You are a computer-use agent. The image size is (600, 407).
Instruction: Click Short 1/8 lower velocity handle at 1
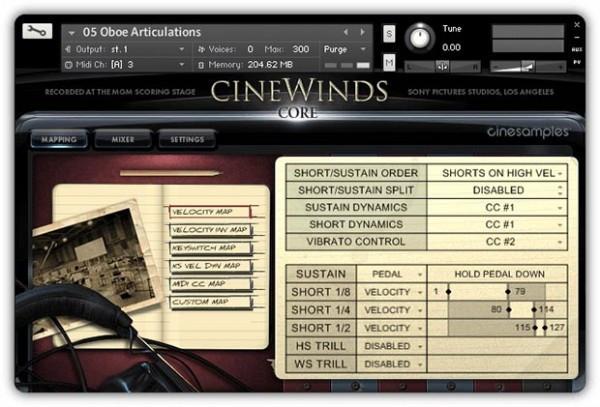448,292
